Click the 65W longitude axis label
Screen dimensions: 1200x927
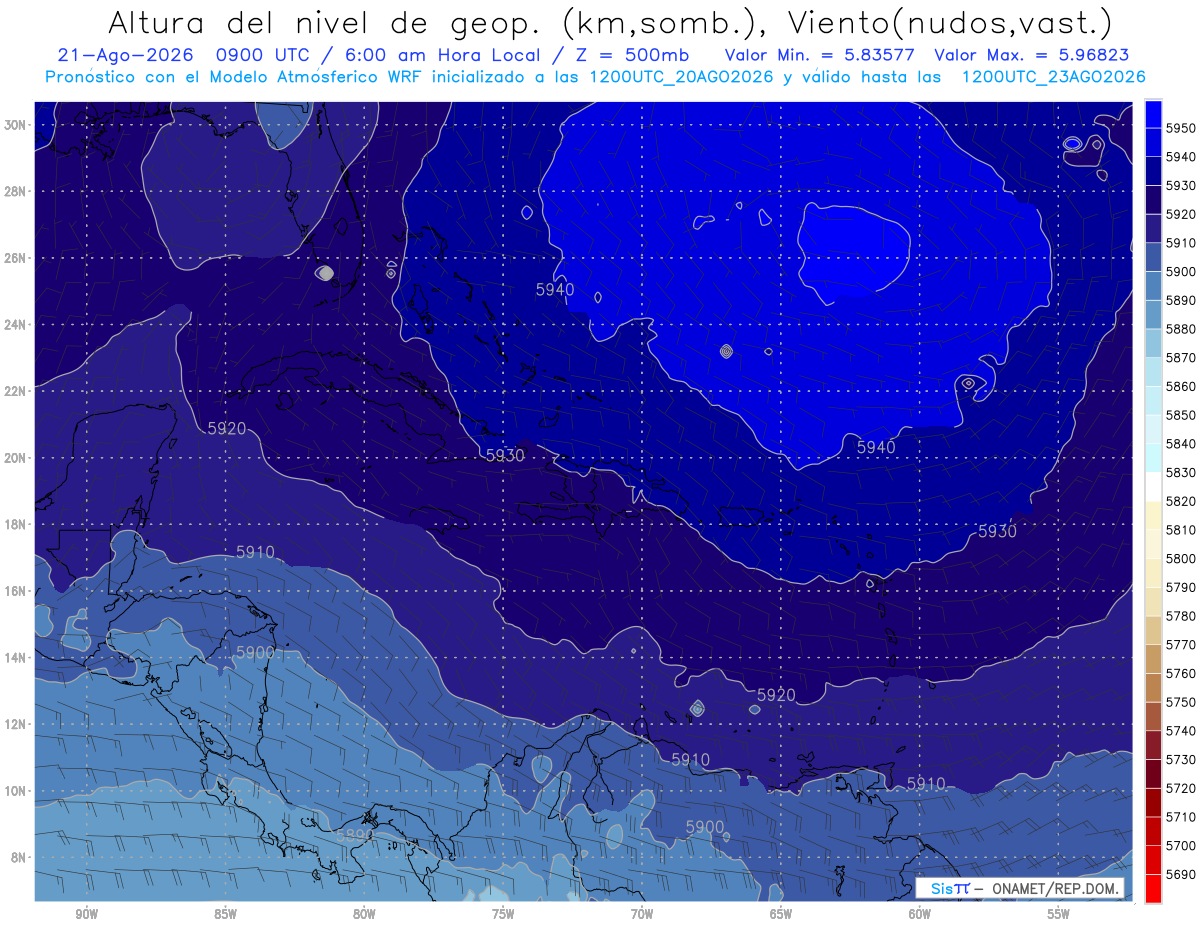[x=781, y=915]
